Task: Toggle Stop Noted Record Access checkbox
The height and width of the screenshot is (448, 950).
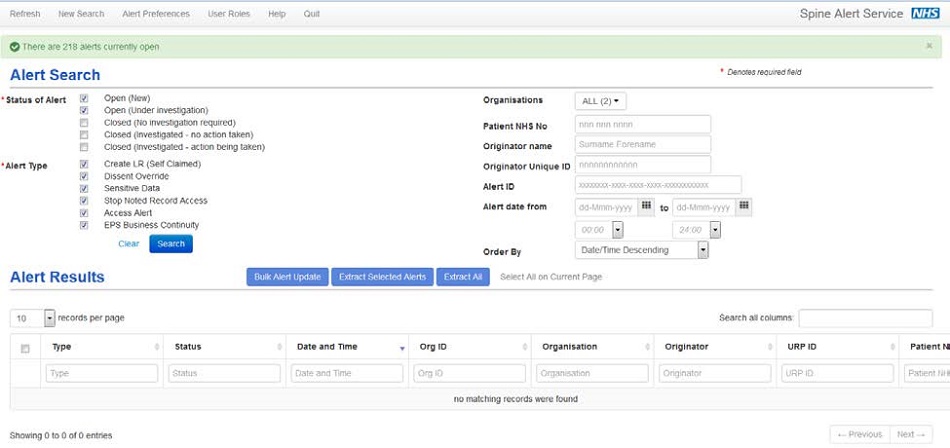Action: (x=84, y=201)
